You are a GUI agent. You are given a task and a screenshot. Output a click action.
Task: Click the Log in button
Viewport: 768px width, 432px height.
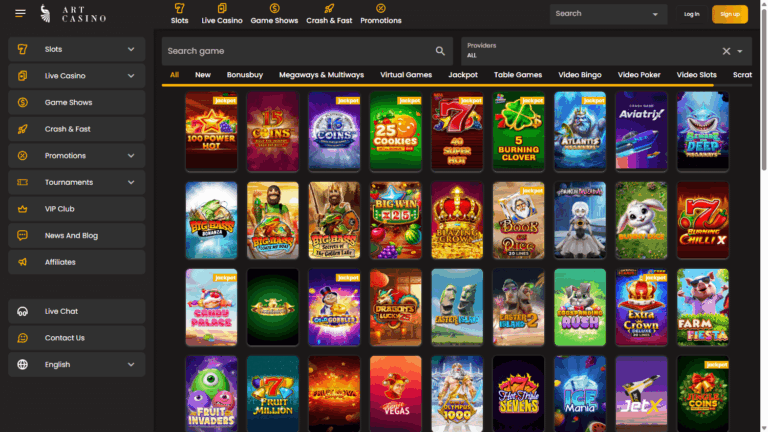tap(691, 14)
